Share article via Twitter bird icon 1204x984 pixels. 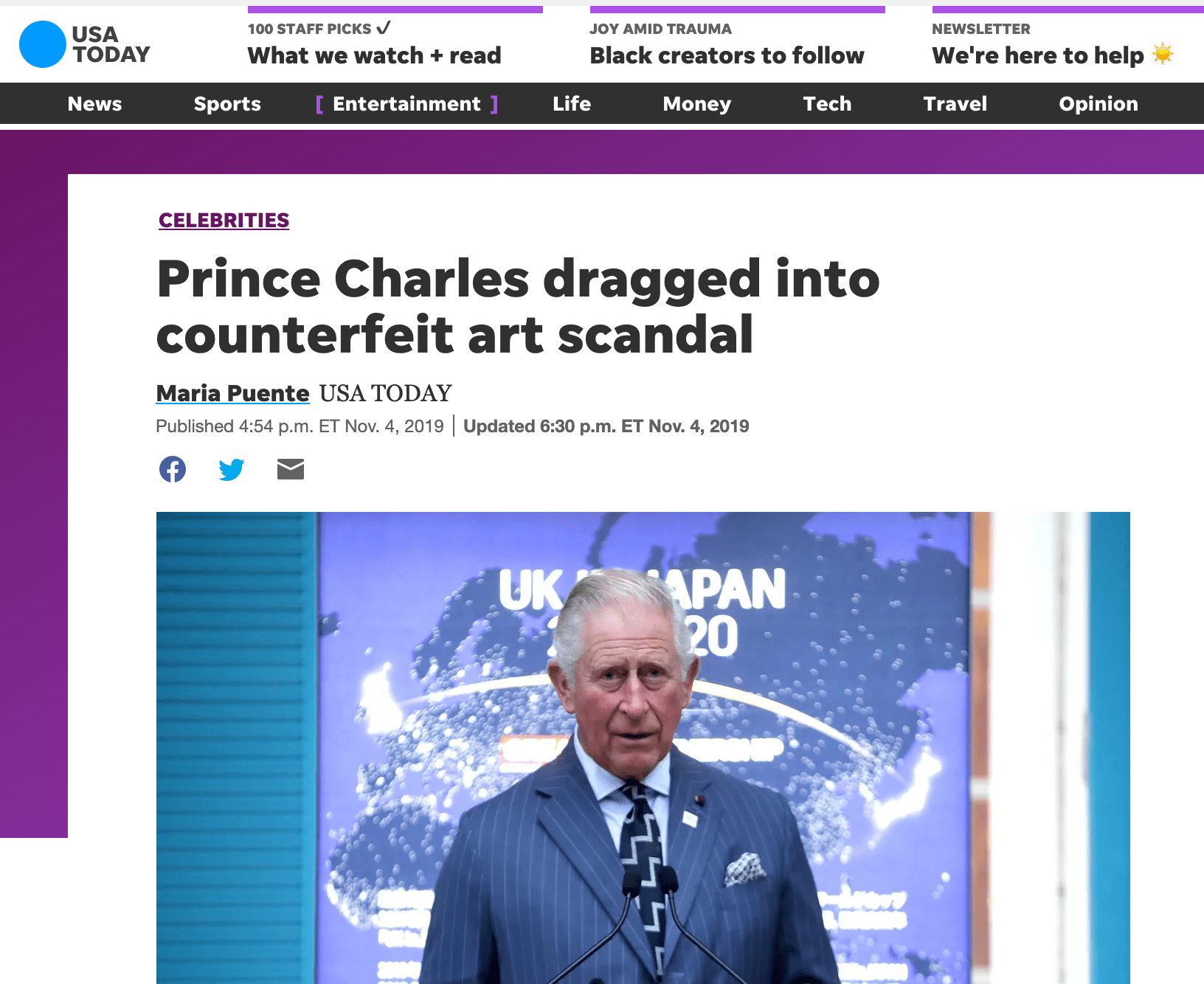click(232, 469)
